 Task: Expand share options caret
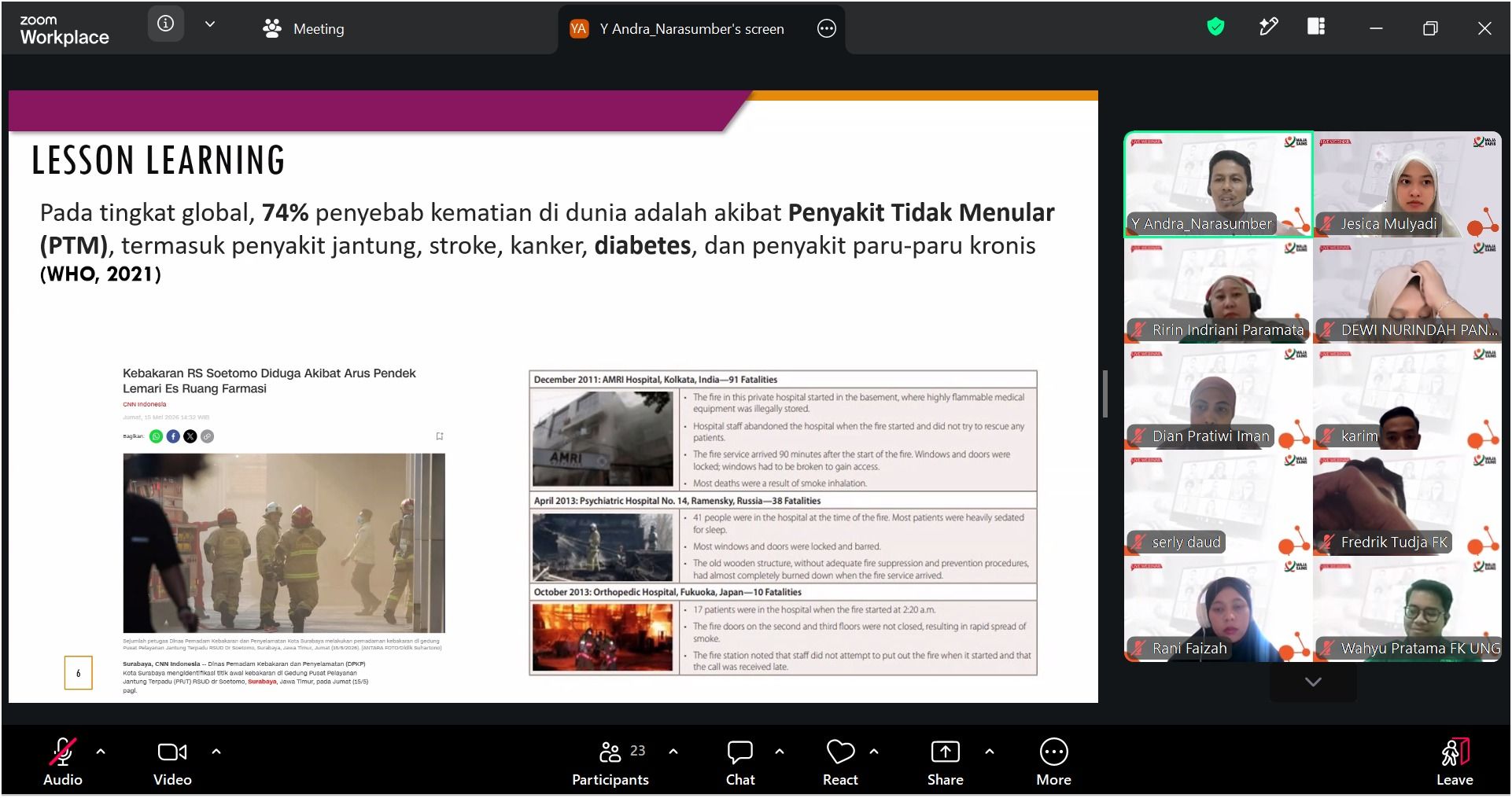click(990, 752)
